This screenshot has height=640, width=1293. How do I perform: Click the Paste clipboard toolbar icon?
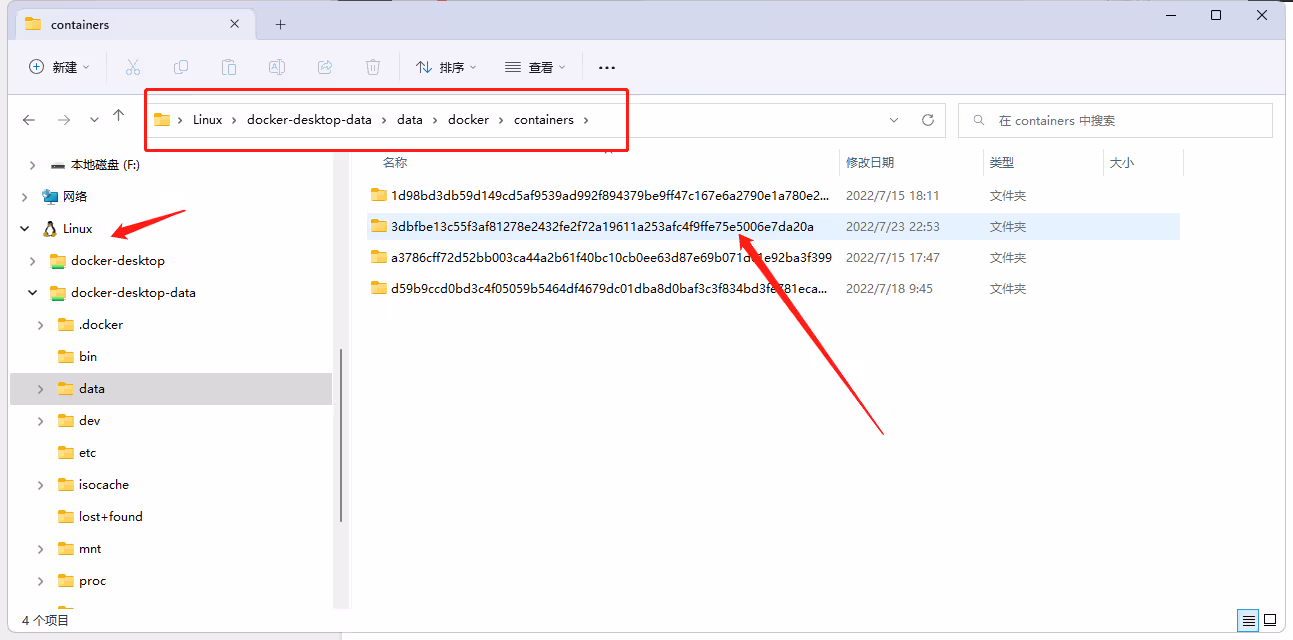pyautogui.click(x=229, y=67)
